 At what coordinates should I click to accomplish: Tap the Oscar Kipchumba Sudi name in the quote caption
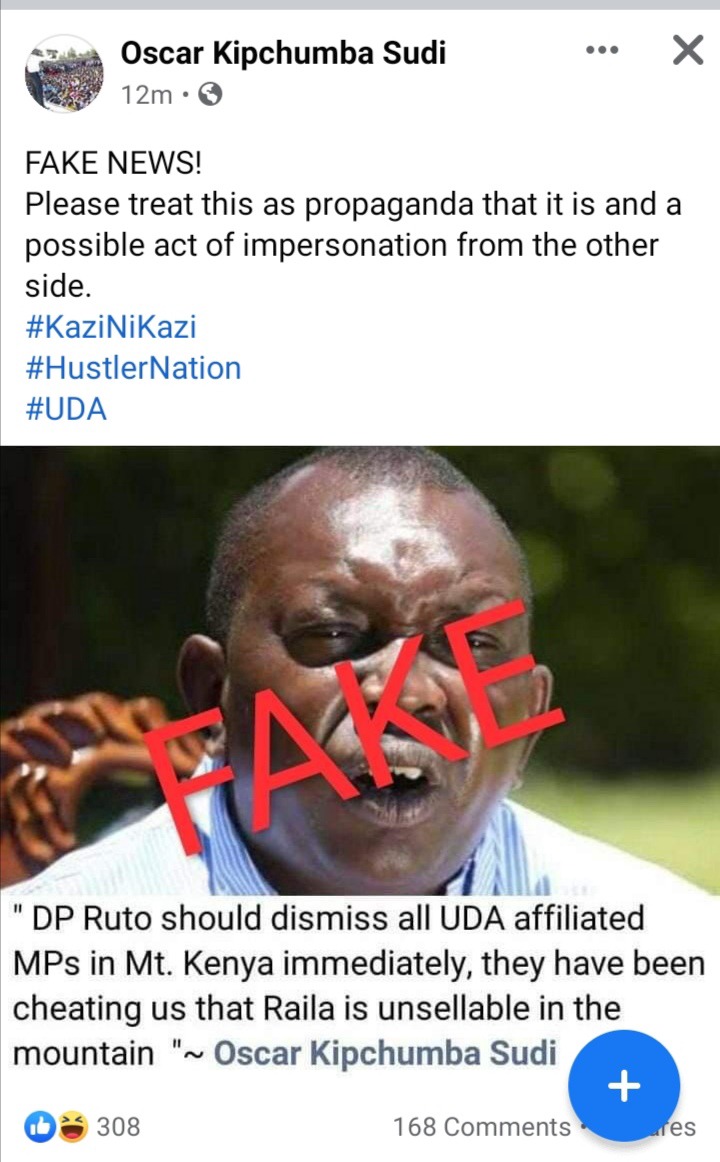coord(385,1053)
